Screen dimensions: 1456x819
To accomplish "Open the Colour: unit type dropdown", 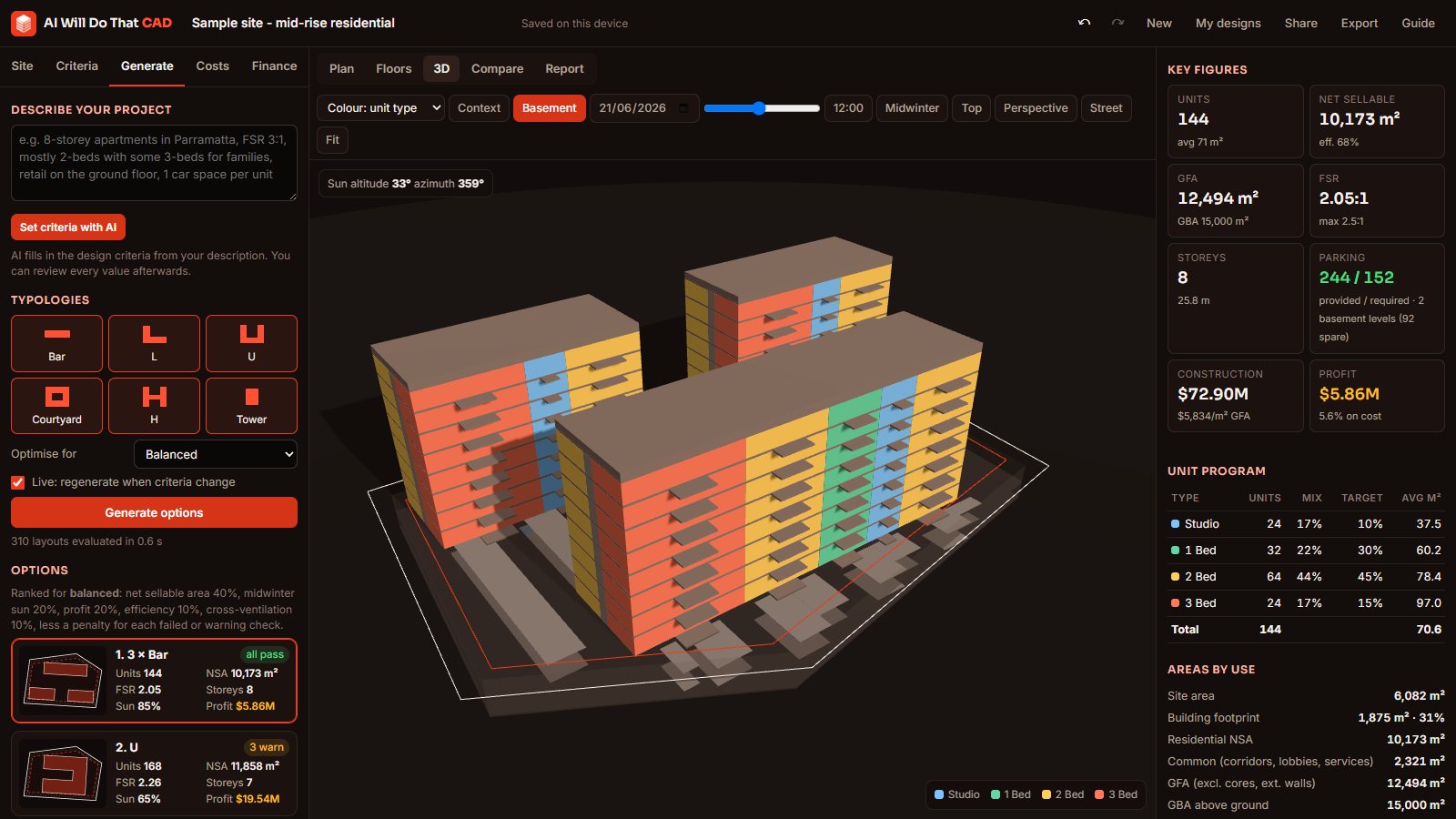I will point(380,108).
